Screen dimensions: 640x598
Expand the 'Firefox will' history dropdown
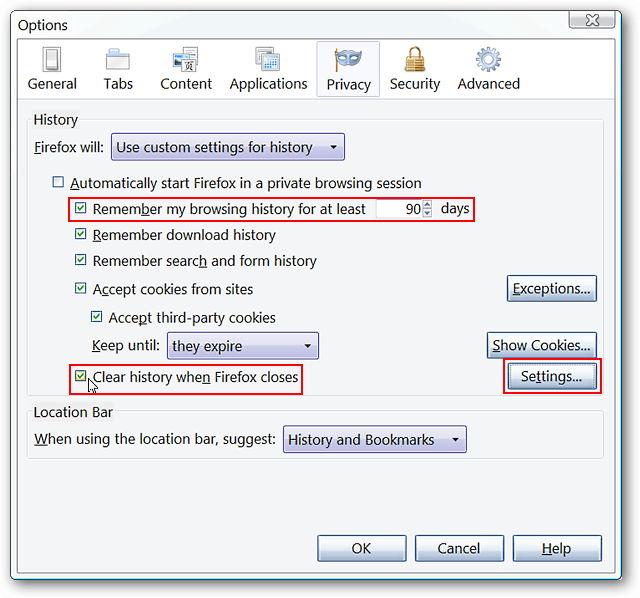pyautogui.click(x=227, y=148)
